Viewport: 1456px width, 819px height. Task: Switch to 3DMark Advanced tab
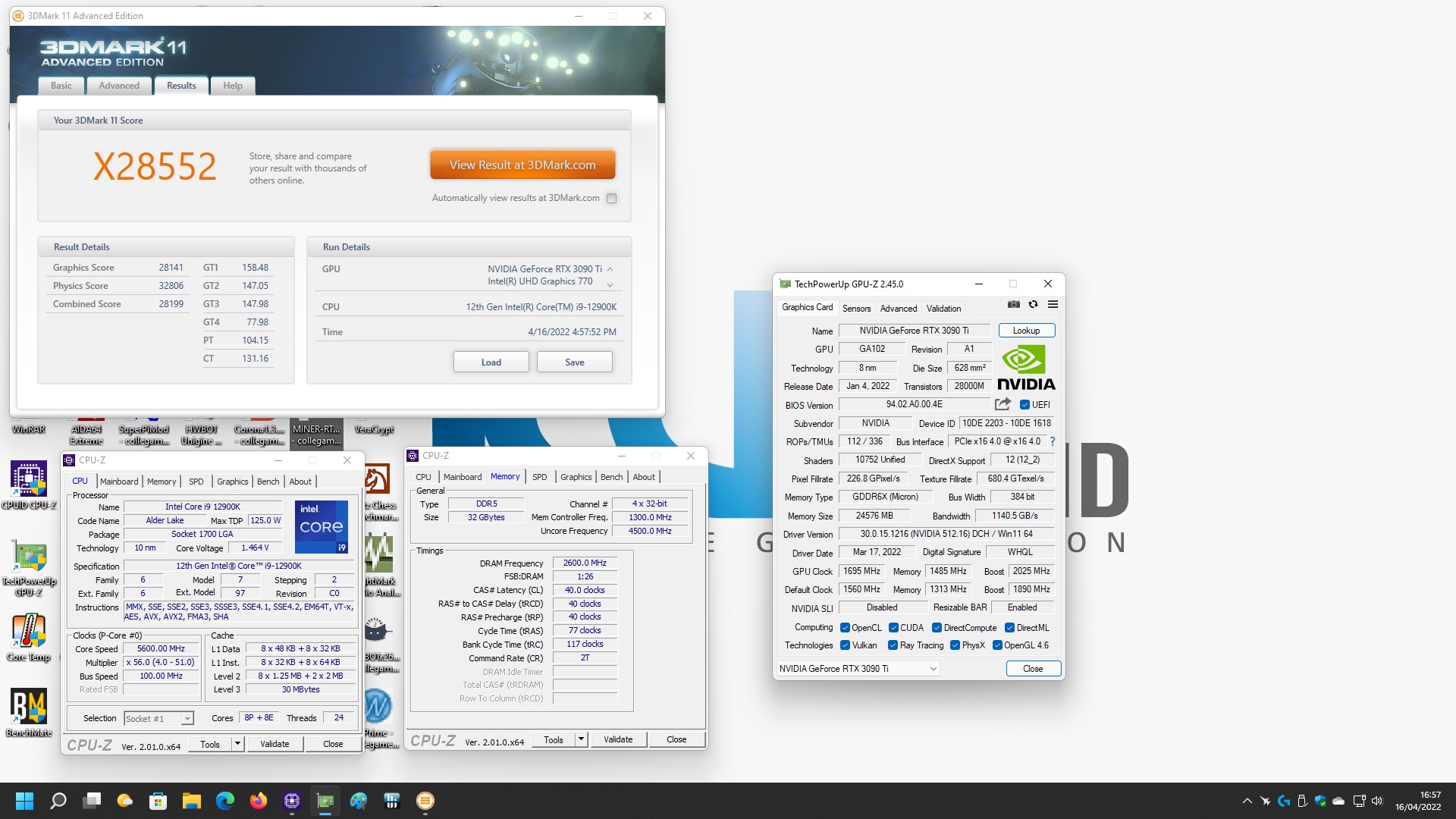click(119, 86)
